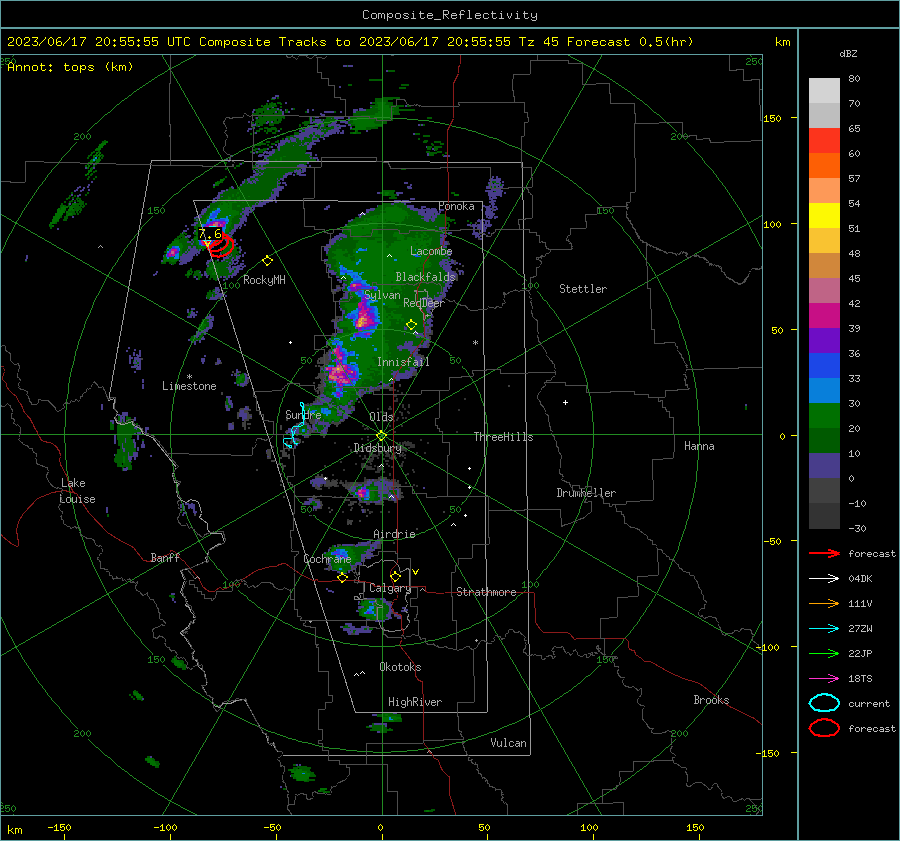
Task: Click the Didsbury city label
Action: (377, 448)
